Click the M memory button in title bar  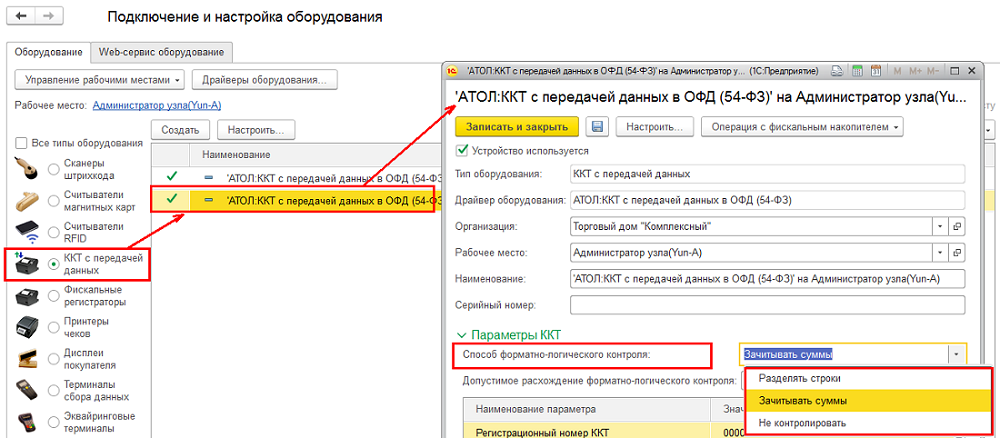[x=897, y=71]
